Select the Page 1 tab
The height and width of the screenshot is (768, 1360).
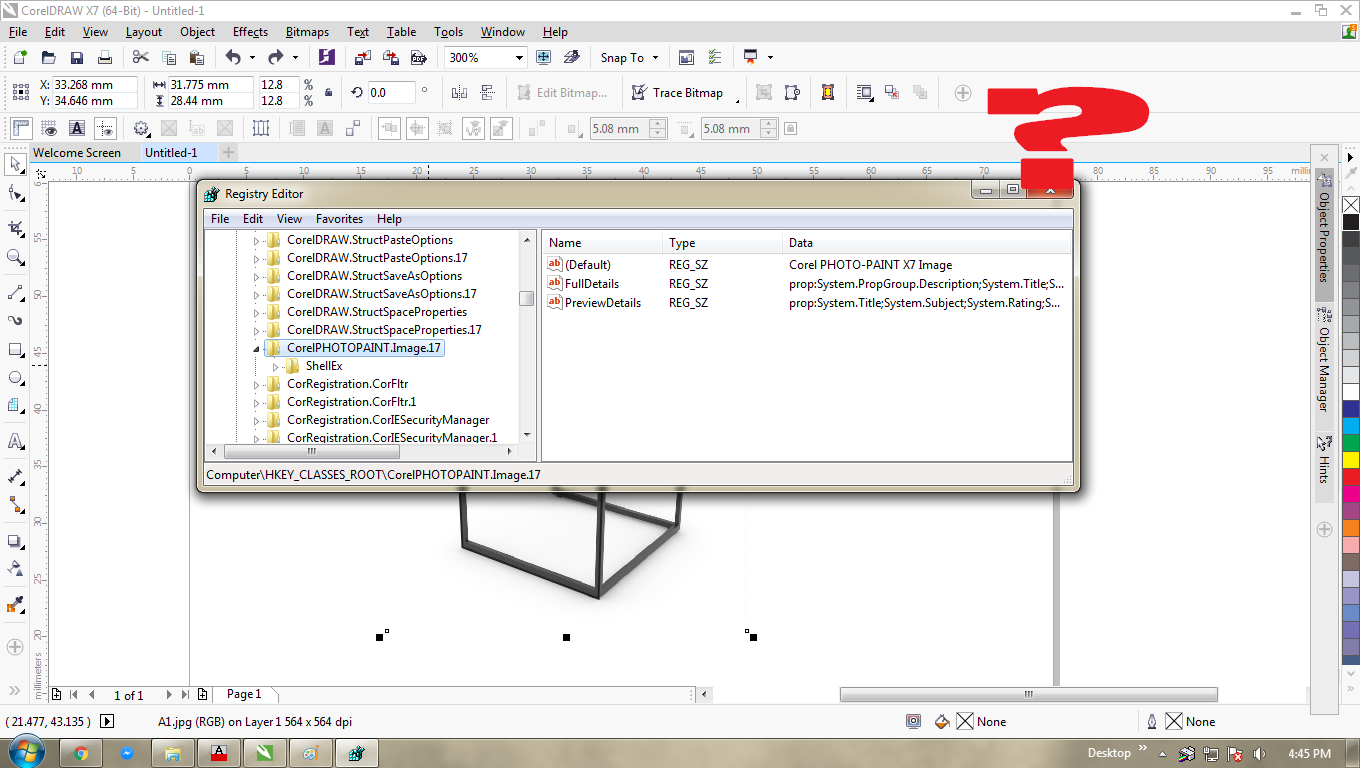(x=244, y=694)
